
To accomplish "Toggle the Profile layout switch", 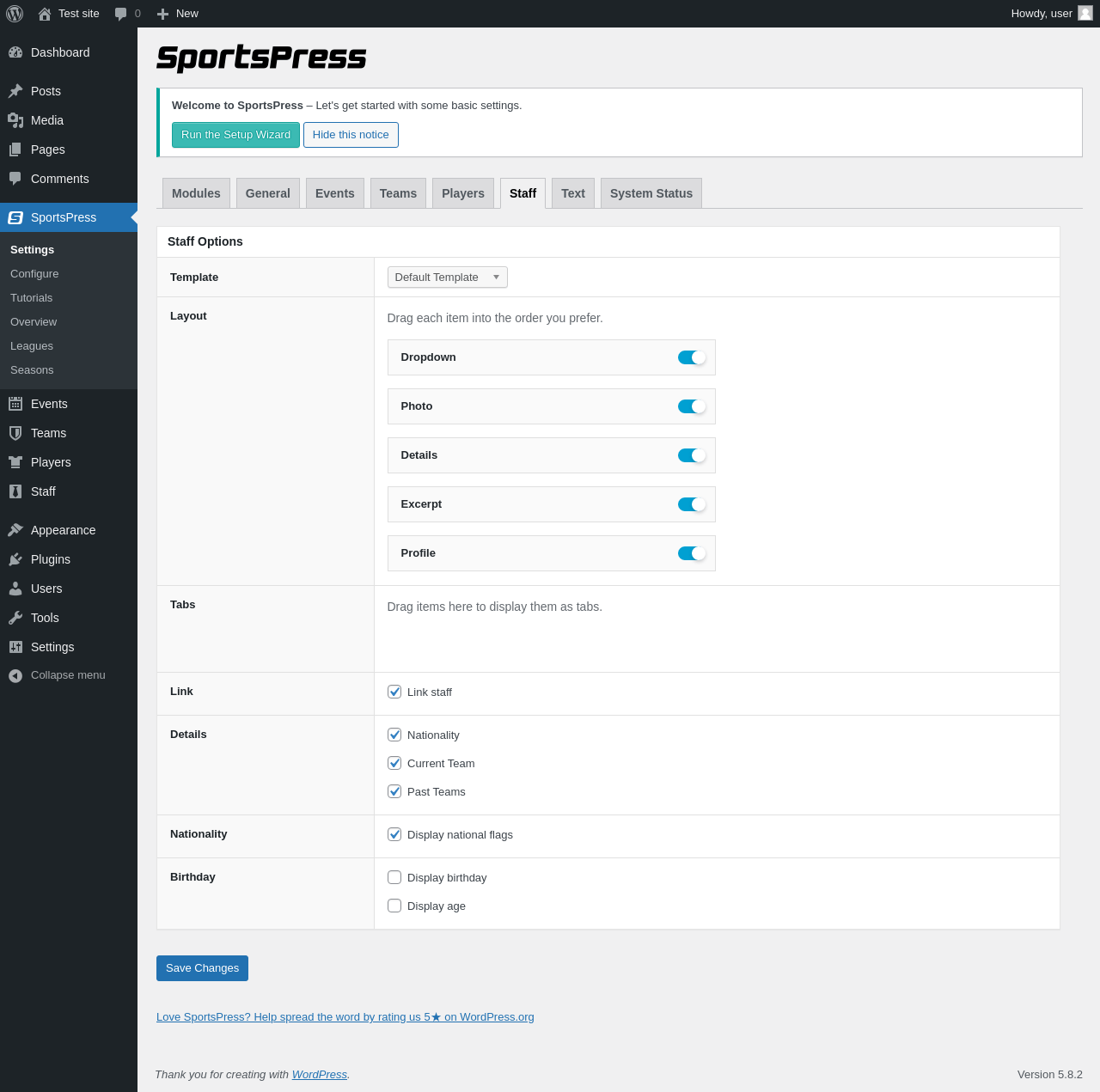I will 692,553.
